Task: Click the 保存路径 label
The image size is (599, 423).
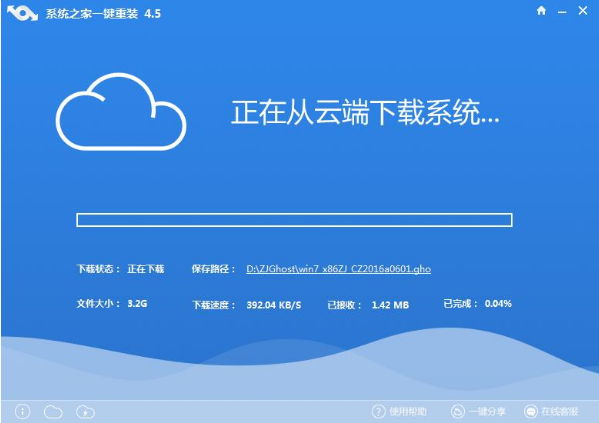Action: 214,269
